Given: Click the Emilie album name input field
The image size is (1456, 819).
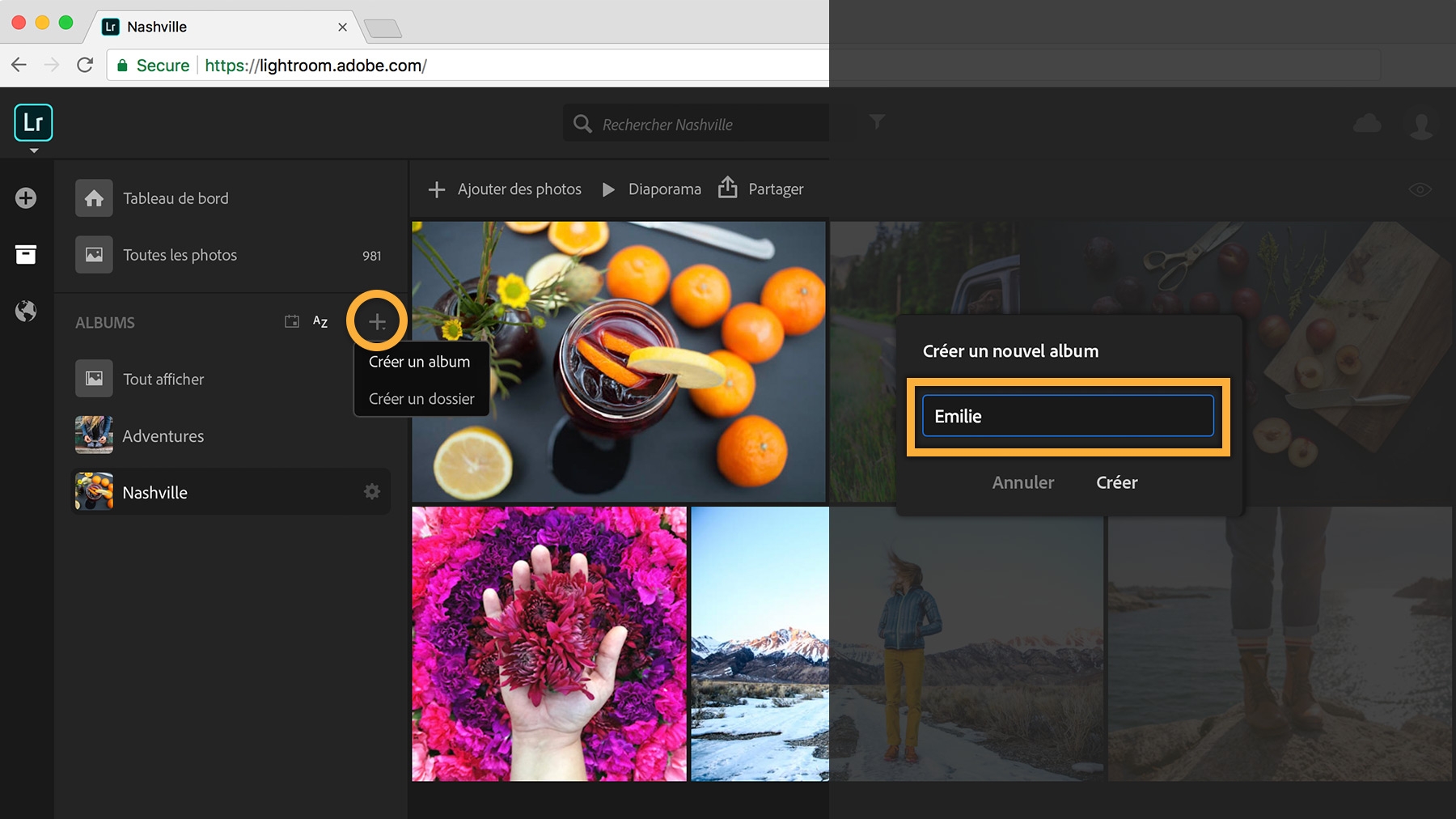Looking at the screenshot, I should (1067, 416).
